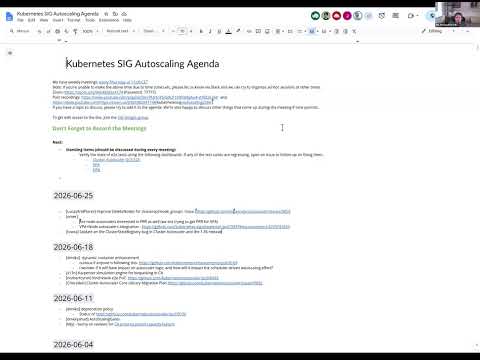Open the Google Docs home logo
The image size is (480, 360).
tap(9, 16)
